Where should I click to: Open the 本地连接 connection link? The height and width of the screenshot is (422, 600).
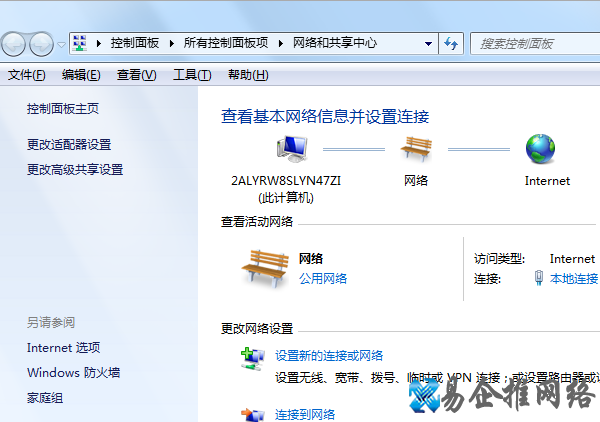click(574, 279)
